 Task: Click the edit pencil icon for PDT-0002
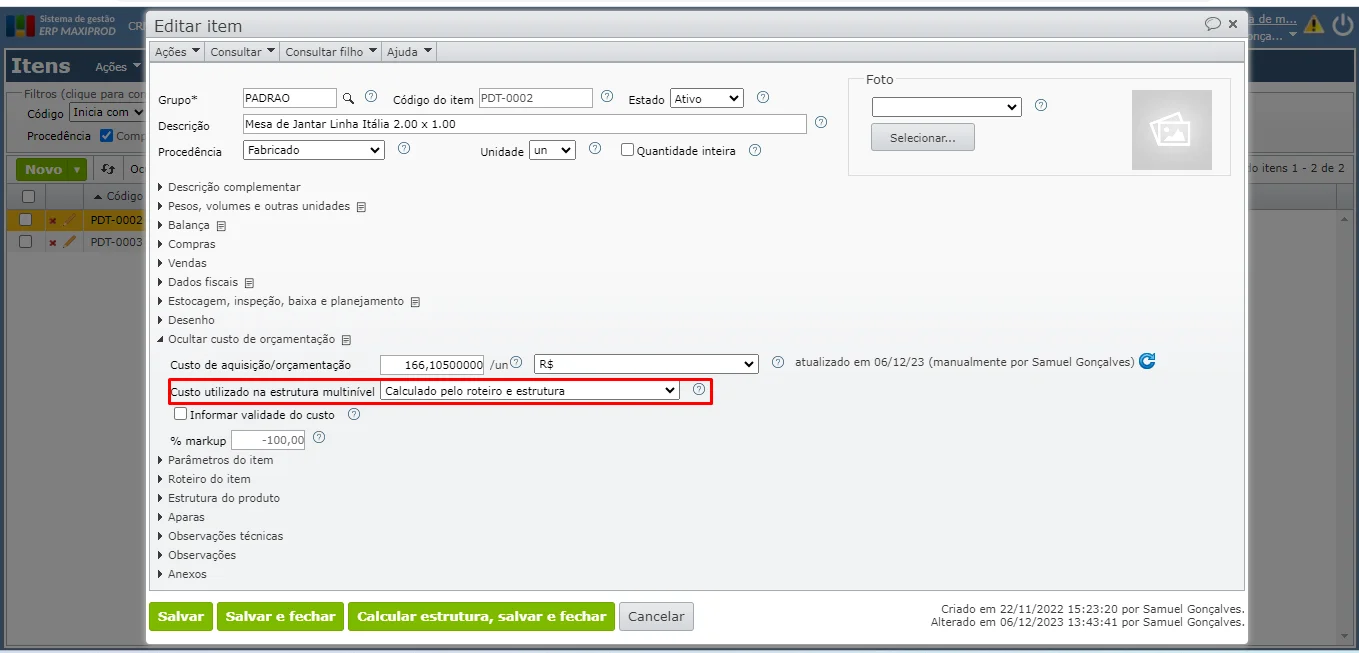(69, 220)
